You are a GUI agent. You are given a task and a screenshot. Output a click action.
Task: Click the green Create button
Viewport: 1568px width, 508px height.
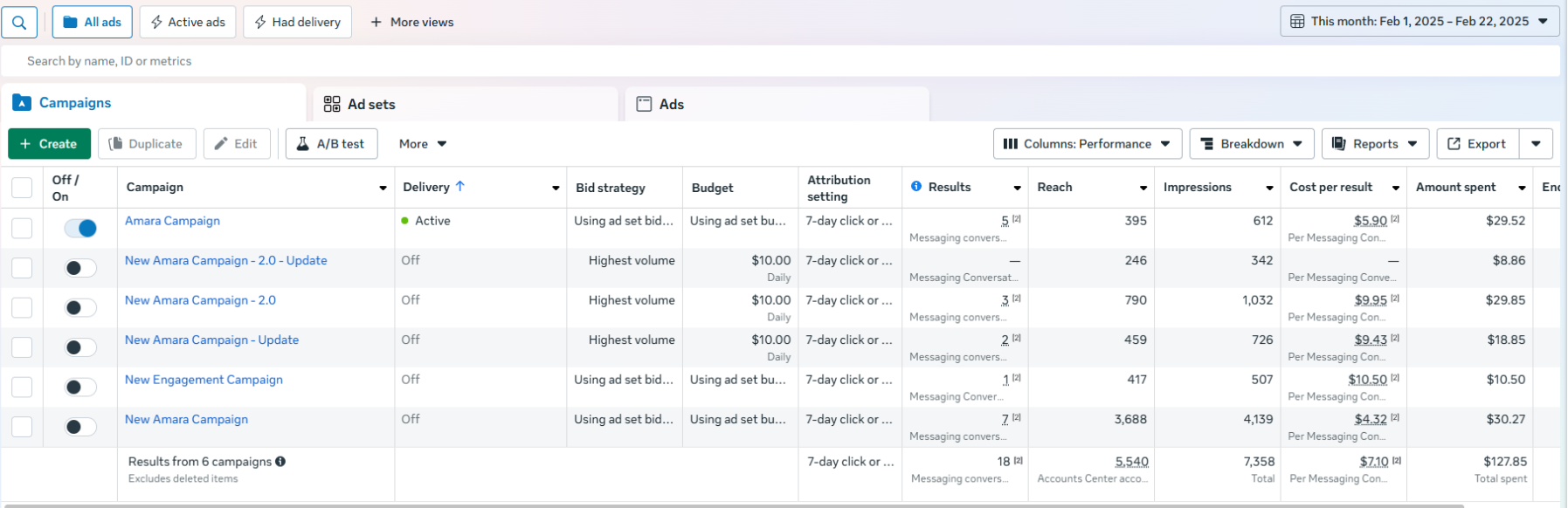click(x=49, y=144)
